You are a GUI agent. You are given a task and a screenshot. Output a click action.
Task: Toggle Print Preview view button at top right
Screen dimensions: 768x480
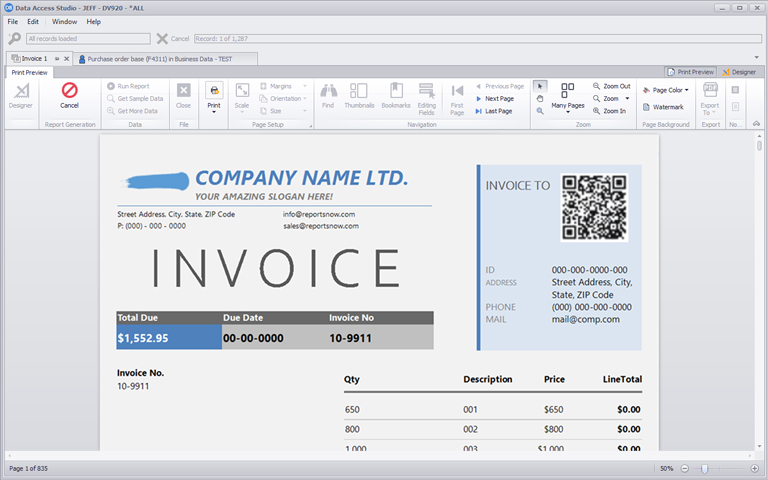click(690, 72)
